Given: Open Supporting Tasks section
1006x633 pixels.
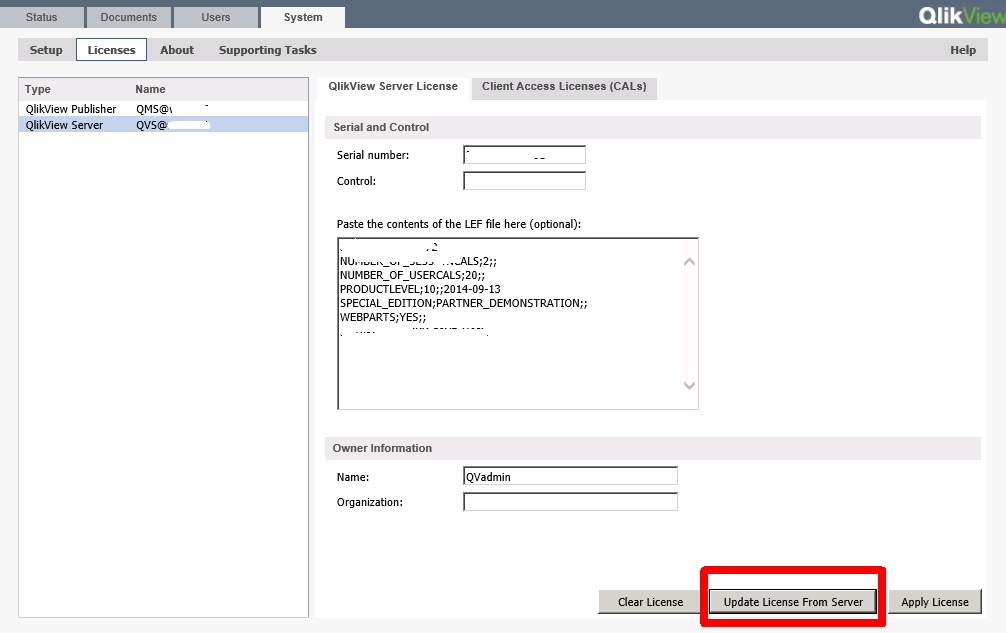Looking at the screenshot, I should coord(268,50).
